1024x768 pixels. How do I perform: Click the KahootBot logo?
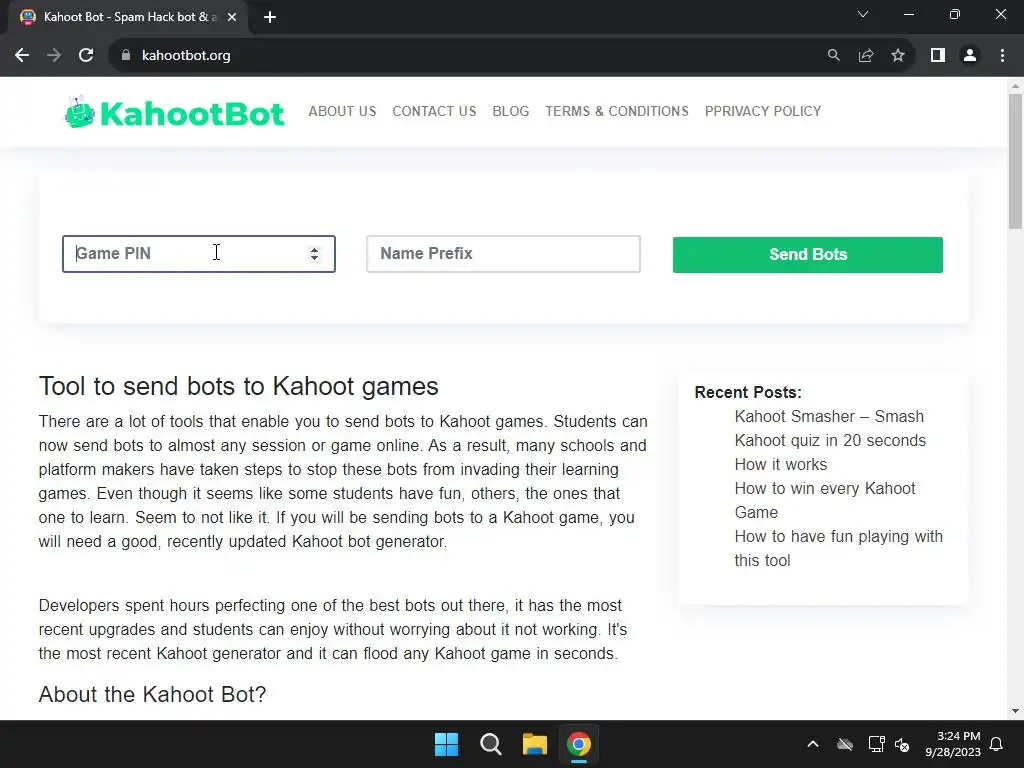pos(174,113)
